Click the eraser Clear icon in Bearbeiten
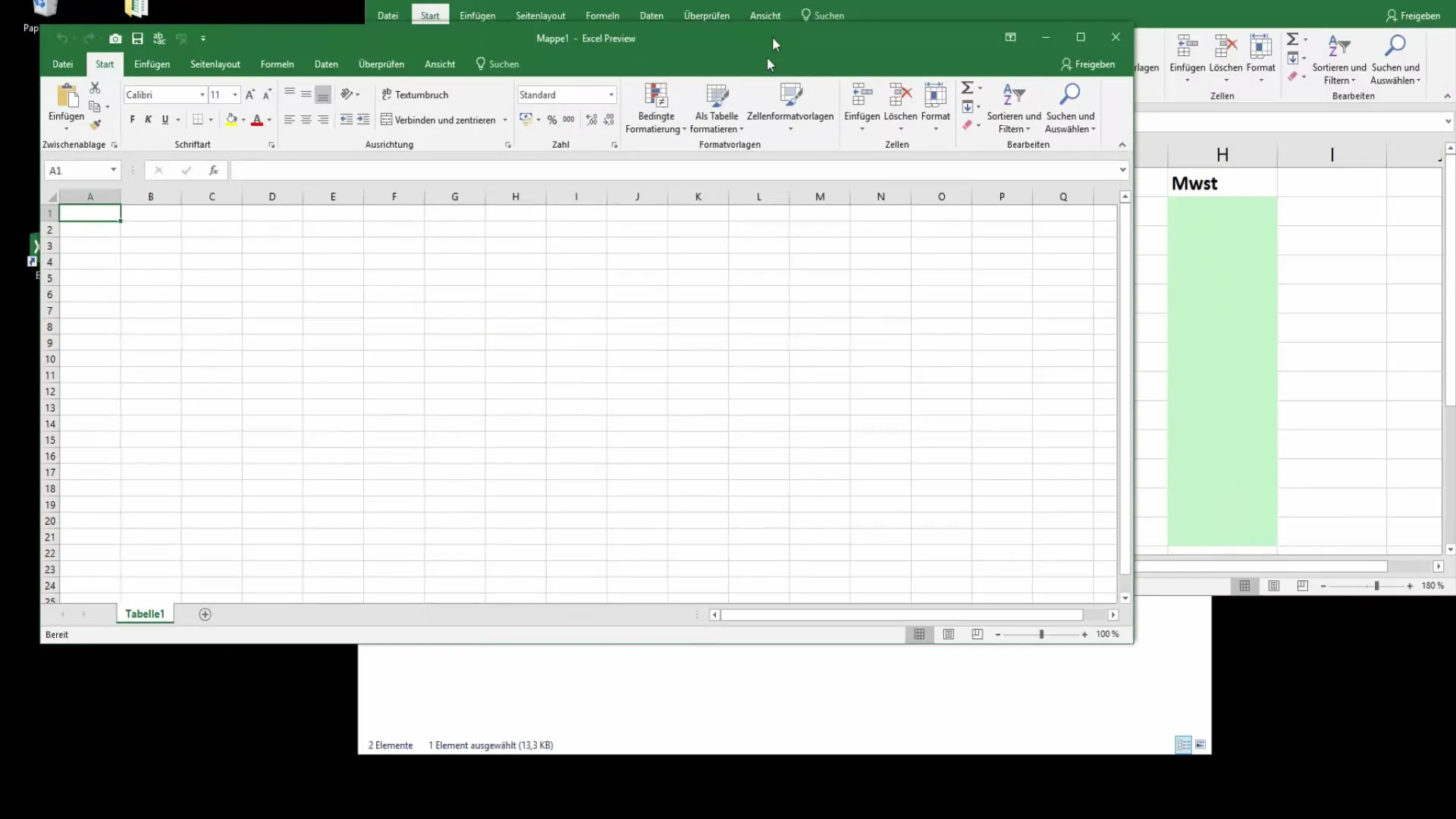 968,125
